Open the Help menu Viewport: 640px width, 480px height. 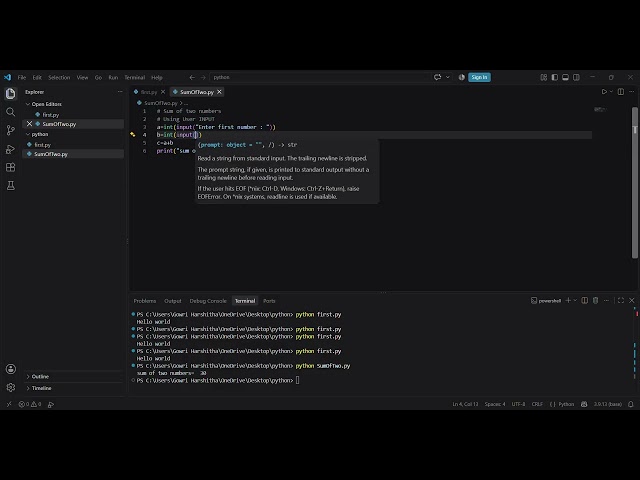tap(157, 77)
